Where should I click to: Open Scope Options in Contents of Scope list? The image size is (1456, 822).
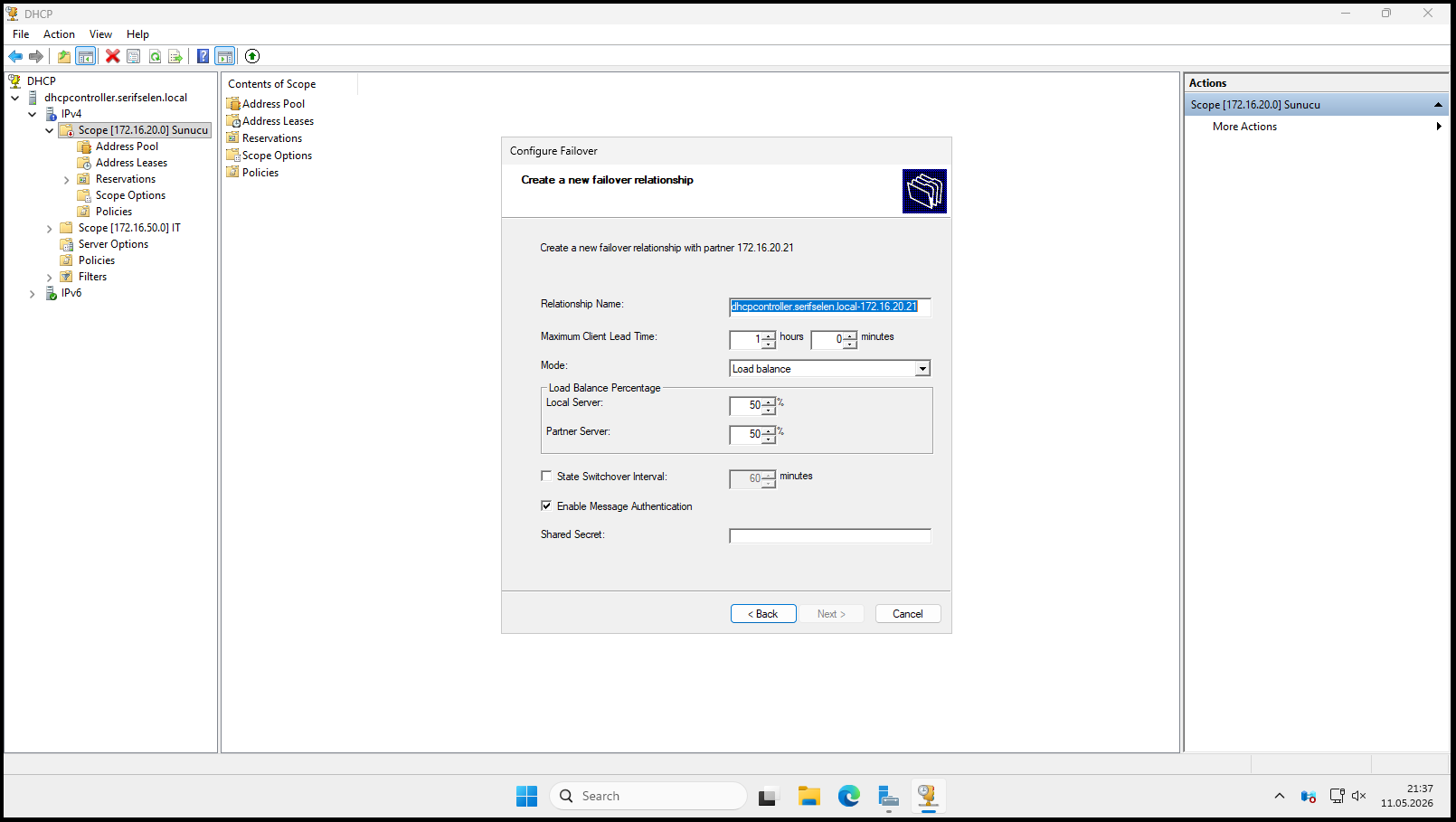pos(277,156)
